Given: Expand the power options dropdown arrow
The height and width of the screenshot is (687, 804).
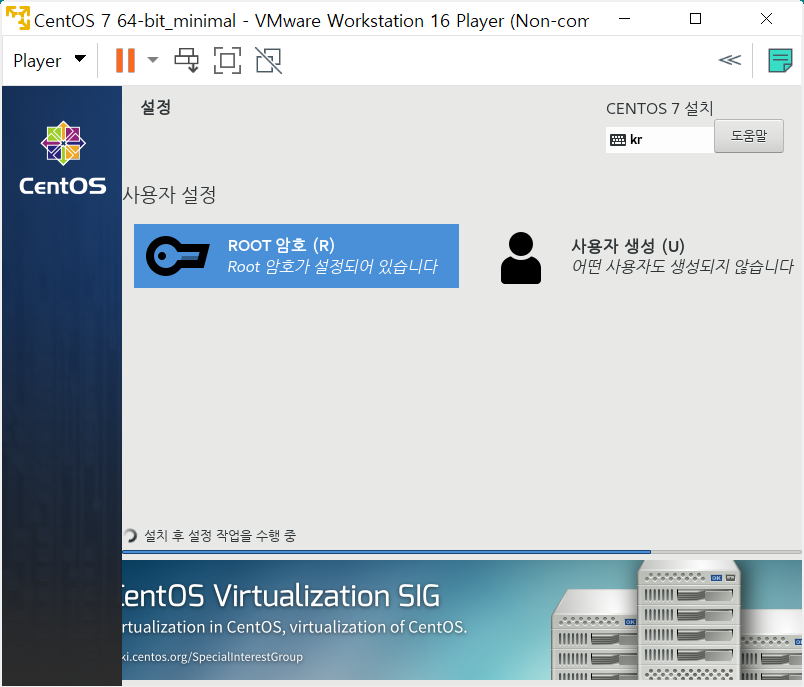Looking at the screenshot, I should pyautogui.click(x=153, y=60).
